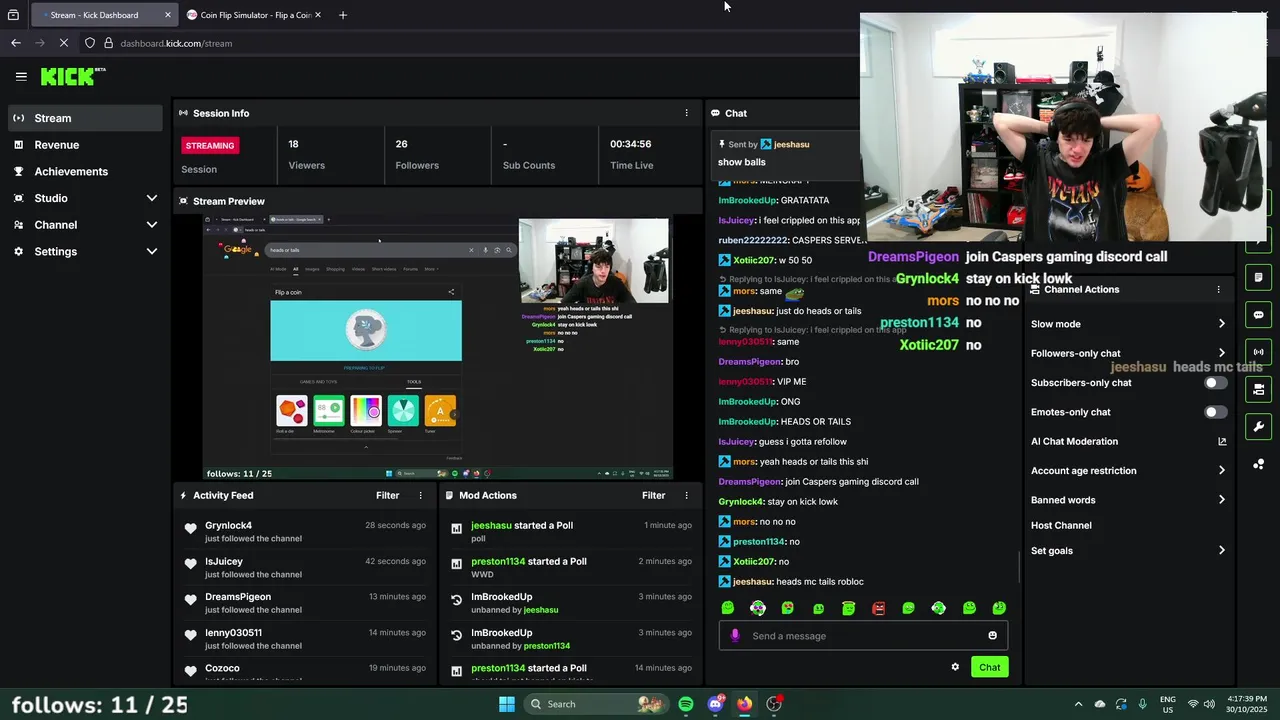The width and height of the screenshot is (1280, 720).
Task: Switch to Stream - Kick Dashboard tab
Action: 104,15
